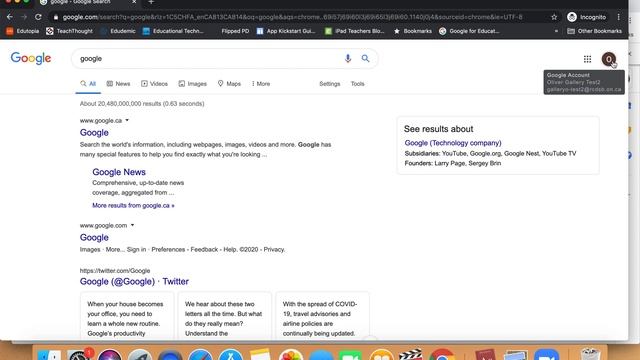The height and width of the screenshot is (360, 640).
Task: Expand the bookmarks bar overflow arrow
Action: [556, 31]
